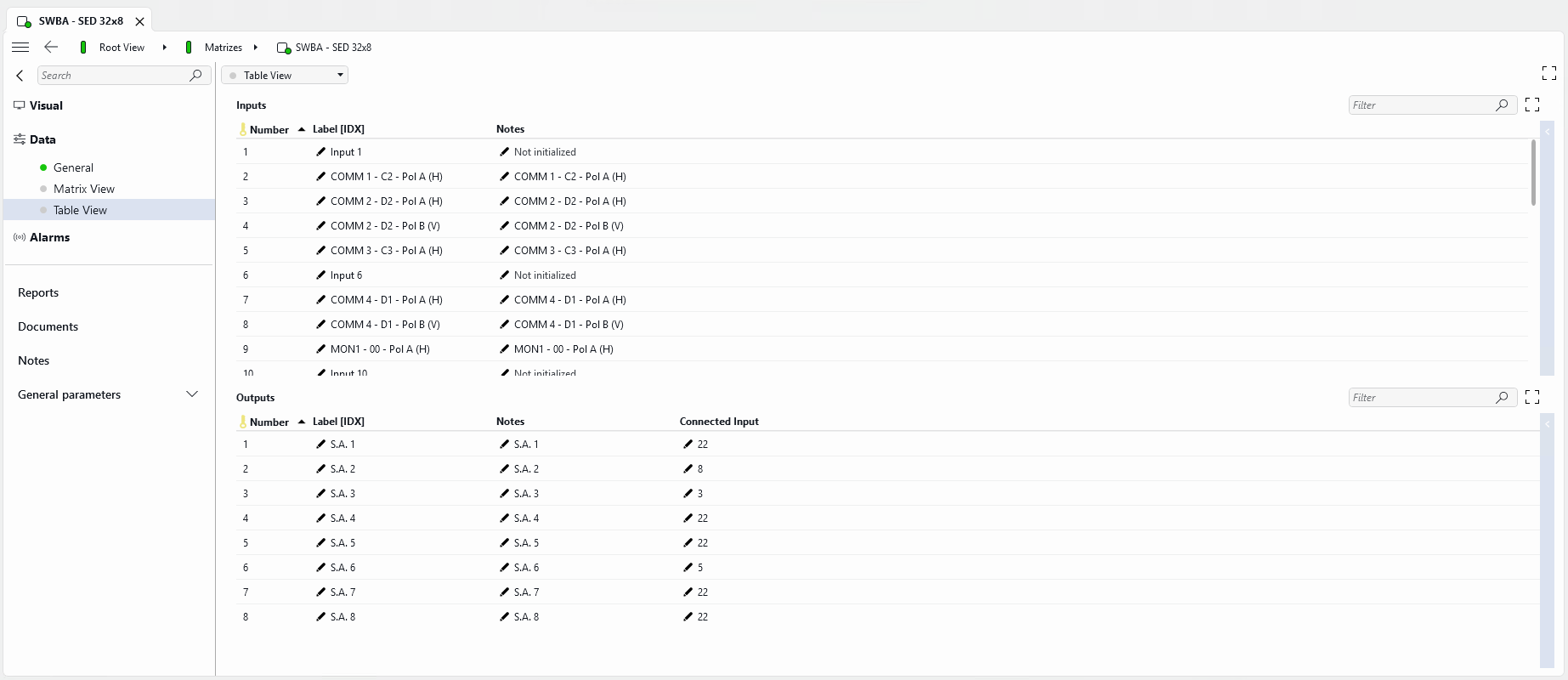Open dropdown arrow after Matrizes breadcrumb
The height and width of the screenshot is (680, 1568).
coord(255,48)
